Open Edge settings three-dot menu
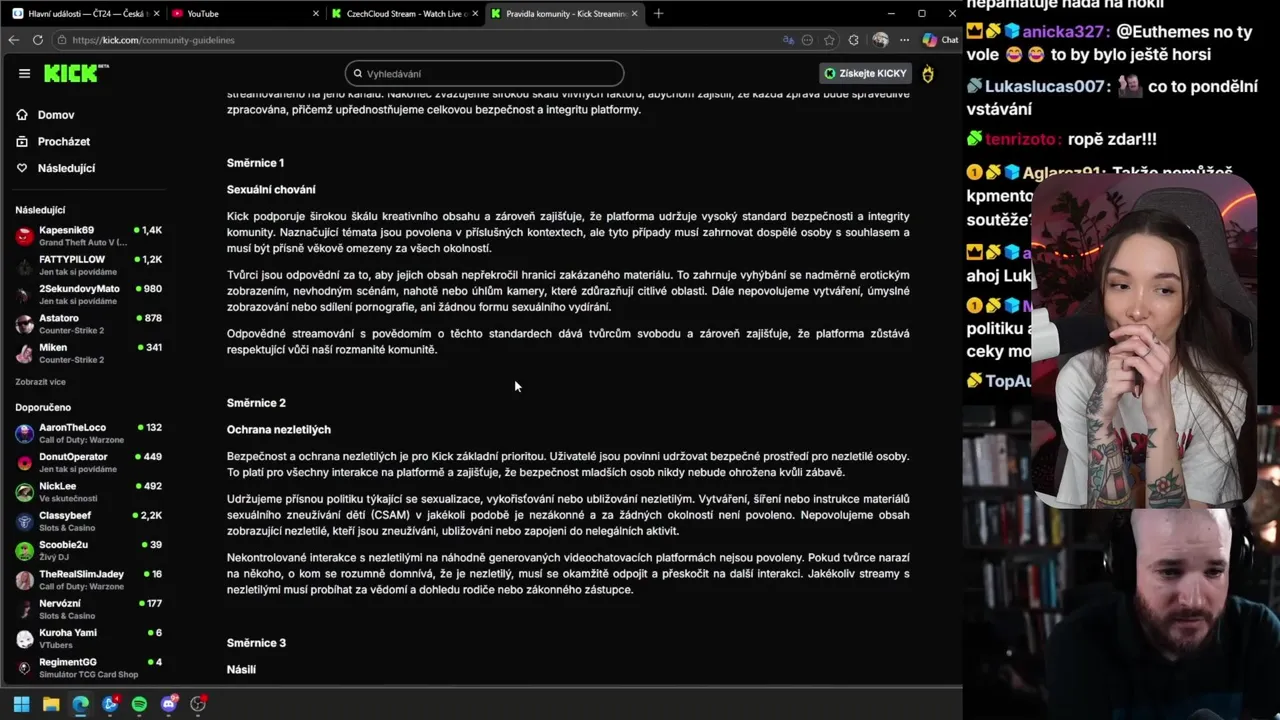Image resolution: width=1280 pixels, height=720 pixels. [x=904, y=40]
